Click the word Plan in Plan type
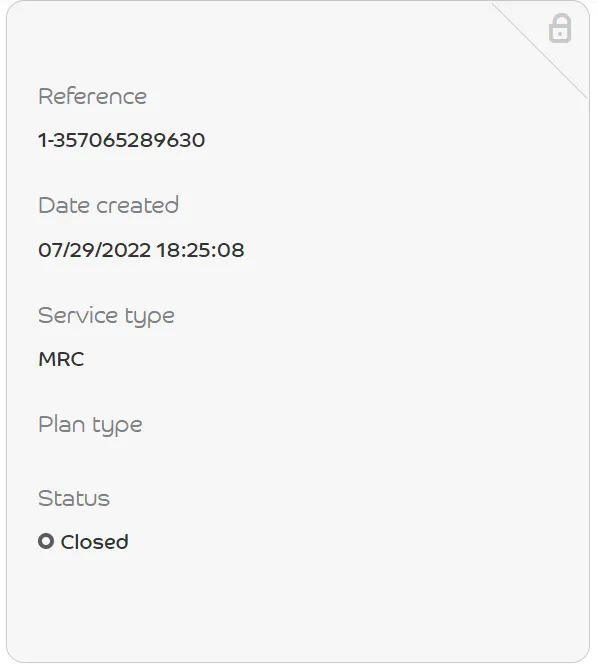This screenshot has width=598, height=669. (x=62, y=425)
